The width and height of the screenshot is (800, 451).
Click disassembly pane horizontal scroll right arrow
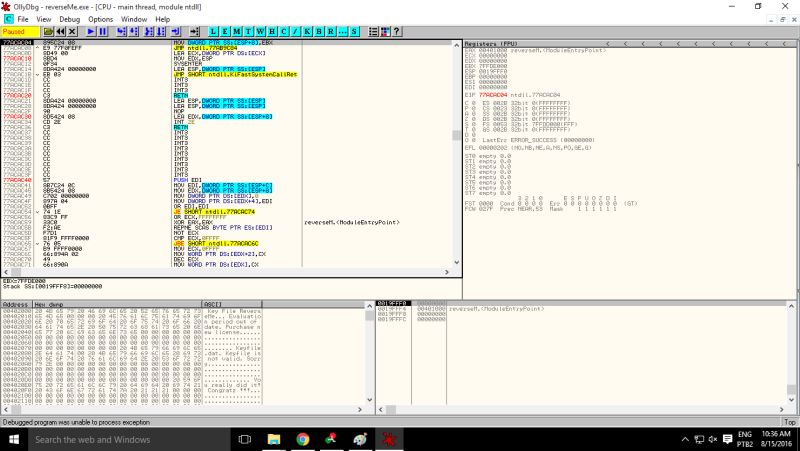click(447, 272)
